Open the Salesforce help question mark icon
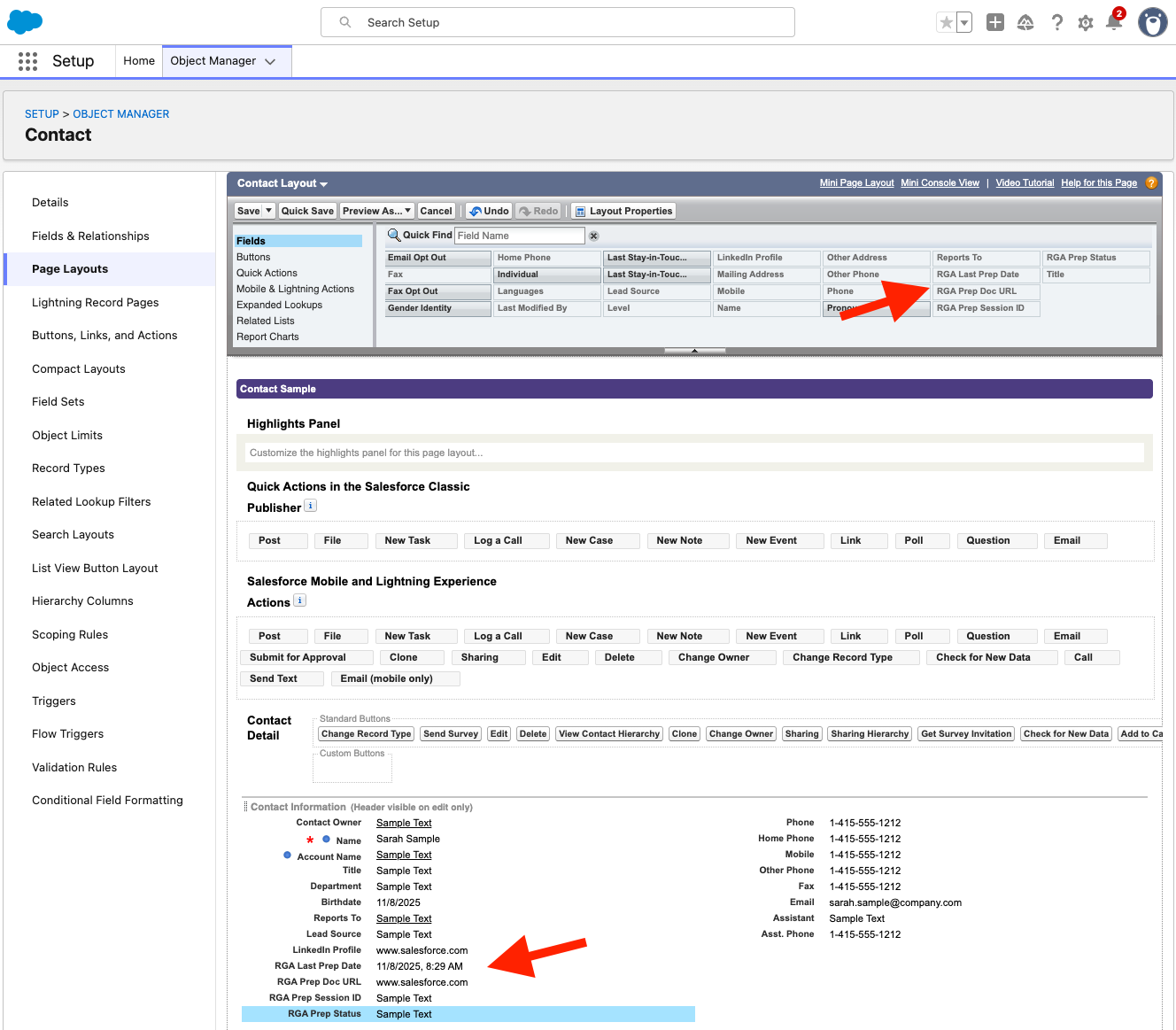The height and width of the screenshot is (1030, 1176). (1057, 22)
